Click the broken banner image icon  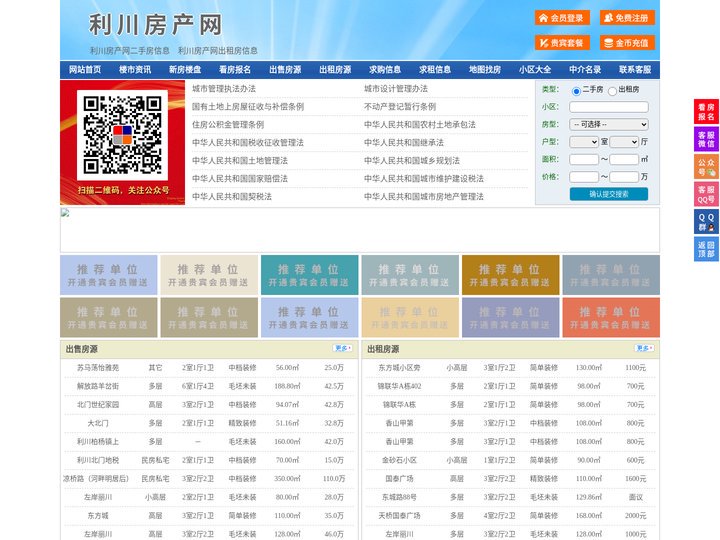tap(65, 213)
